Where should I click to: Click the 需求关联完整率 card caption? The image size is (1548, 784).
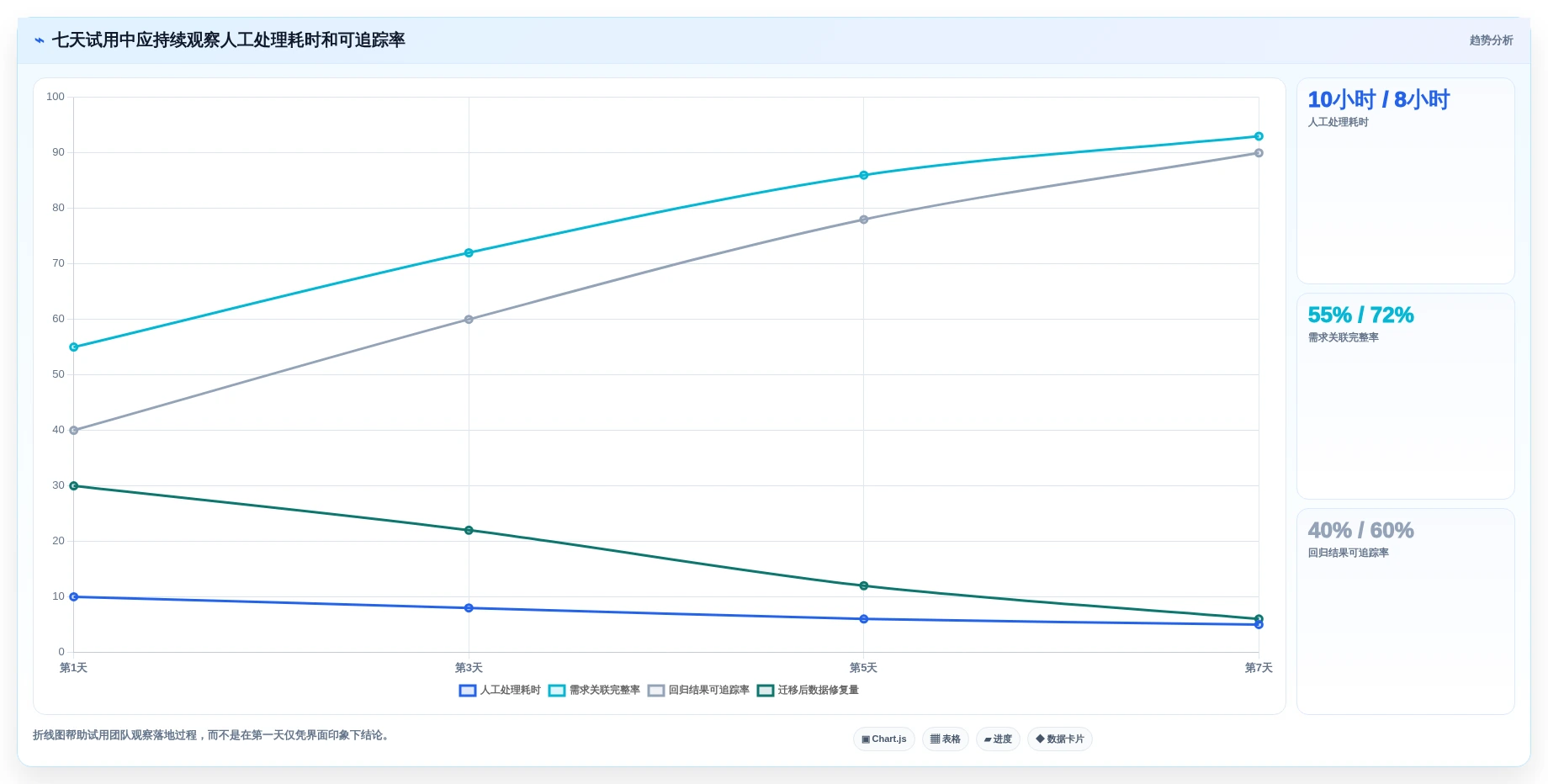[1343, 338]
